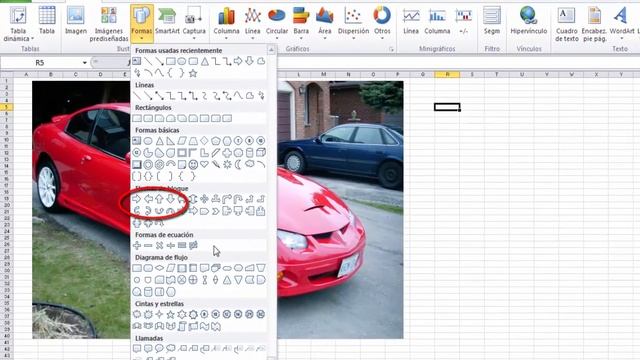This screenshot has width=640, height=360.
Task: Insert a Minigráficos Columna sparkline
Action: click(x=437, y=20)
